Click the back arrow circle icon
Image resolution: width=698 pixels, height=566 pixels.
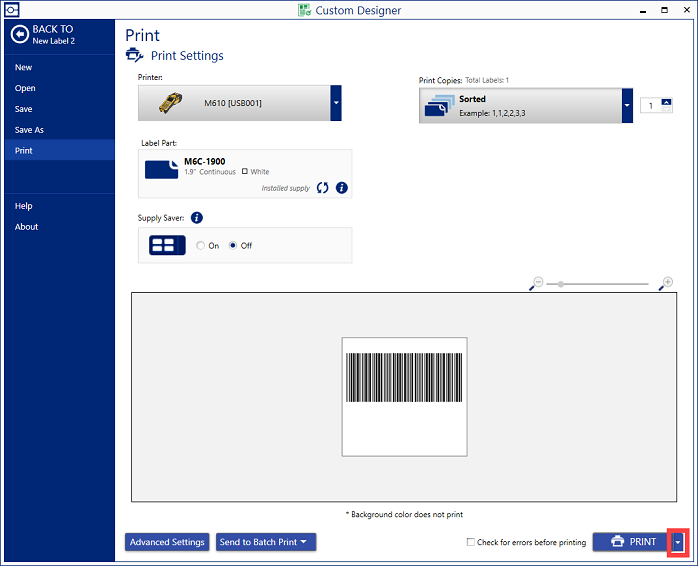click(x=20, y=35)
